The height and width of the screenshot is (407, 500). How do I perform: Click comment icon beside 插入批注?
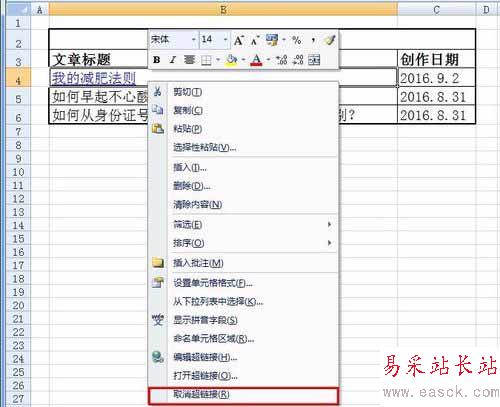158,263
